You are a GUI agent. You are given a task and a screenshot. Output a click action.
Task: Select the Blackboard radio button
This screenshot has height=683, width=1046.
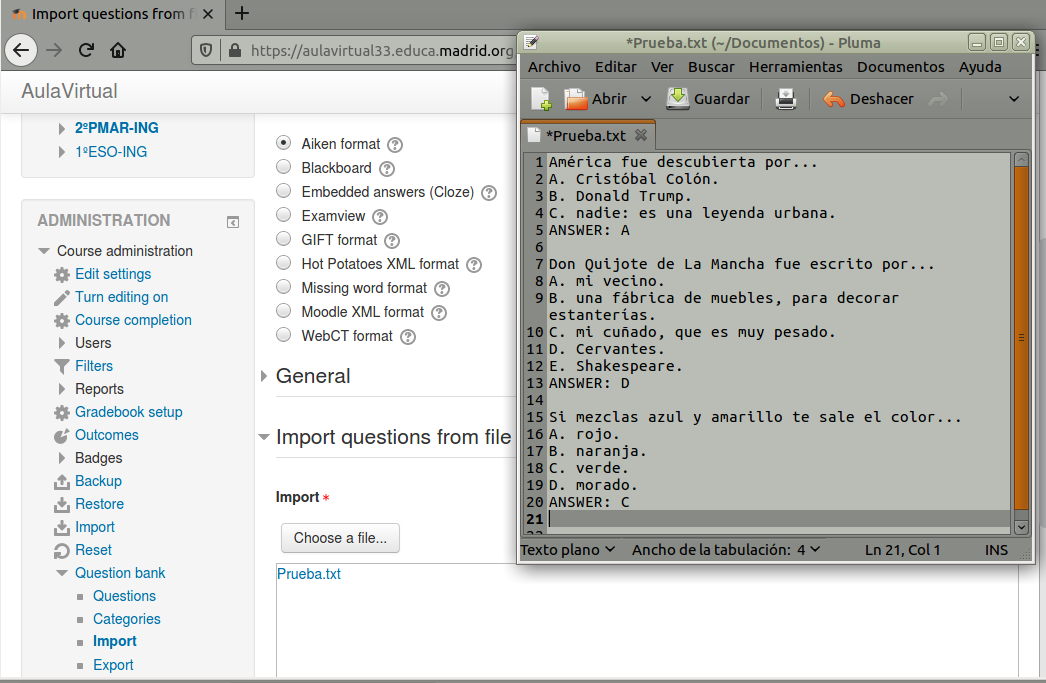click(x=284, y=167)
